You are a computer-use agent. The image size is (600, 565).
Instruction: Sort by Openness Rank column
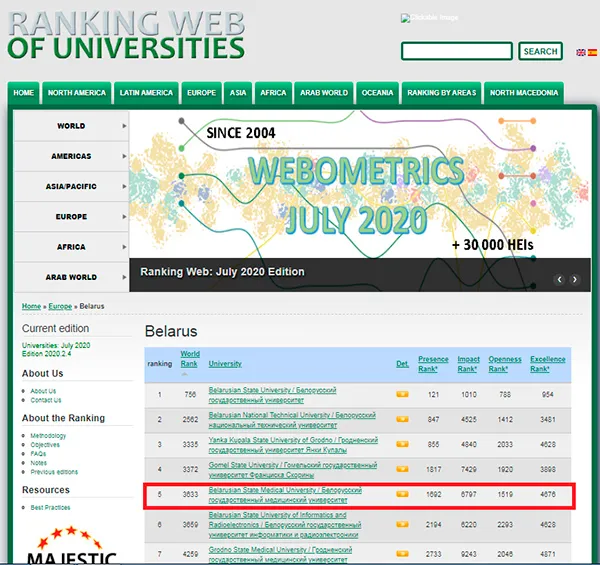505,364
